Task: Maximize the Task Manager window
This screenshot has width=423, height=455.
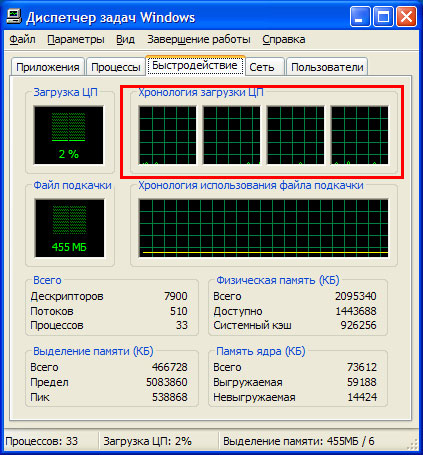Action: pyautogui.click(x=383, y=17)
